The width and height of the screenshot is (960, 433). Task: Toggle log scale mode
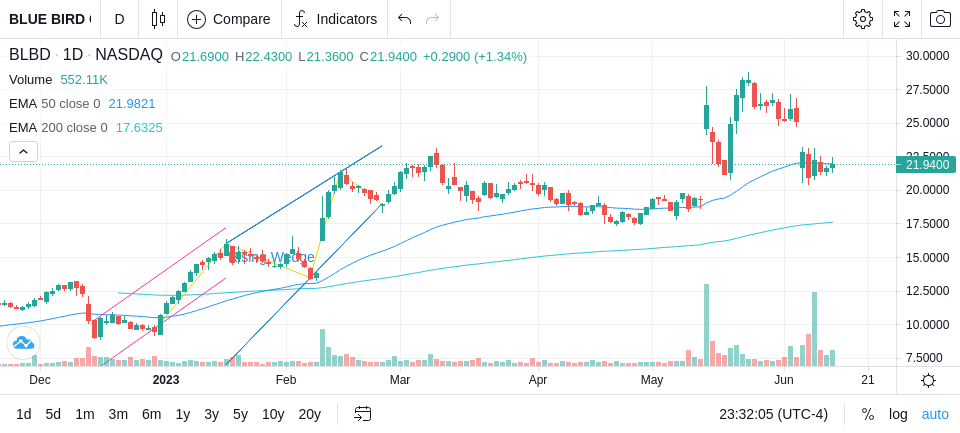[x=898, y=415]
